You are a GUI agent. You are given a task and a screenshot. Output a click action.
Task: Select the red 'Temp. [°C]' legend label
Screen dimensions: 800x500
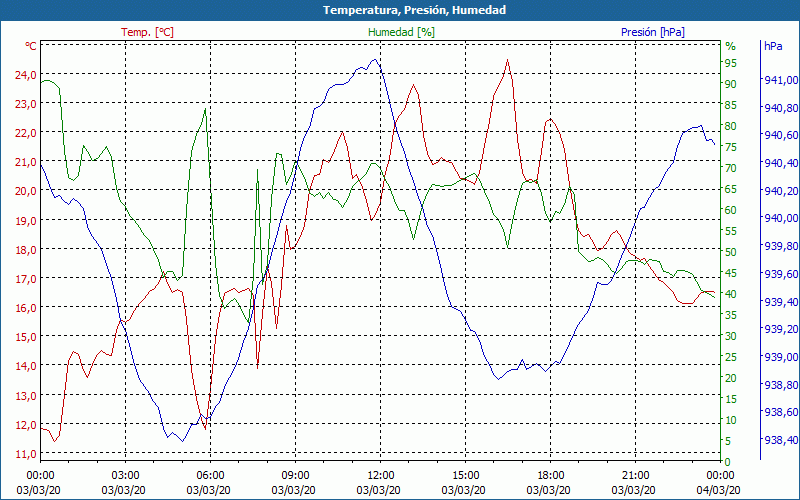click(x=147, y=32)
